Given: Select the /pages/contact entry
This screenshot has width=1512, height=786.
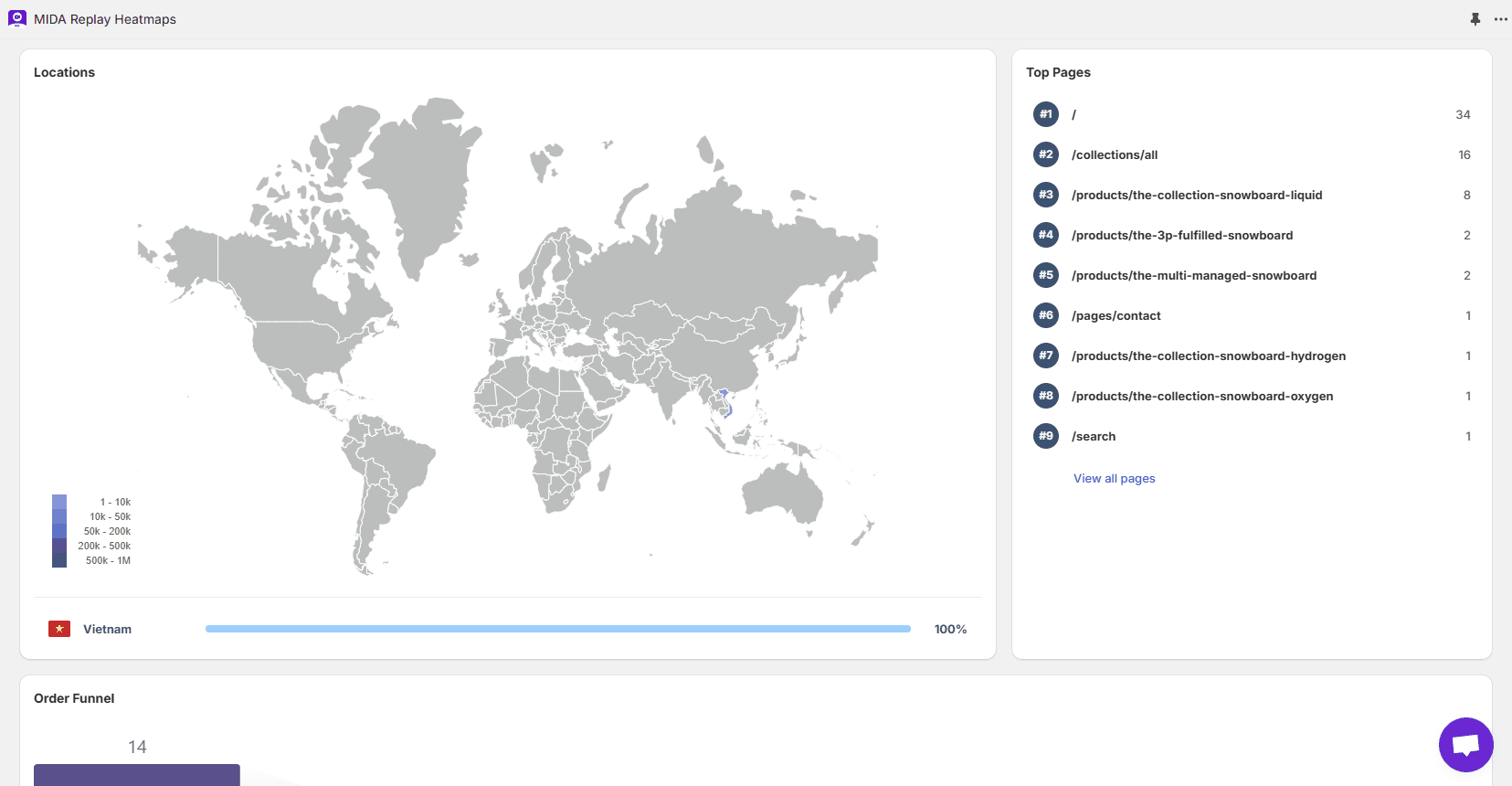Looking at the screenshot, I should coord(1115,315).
